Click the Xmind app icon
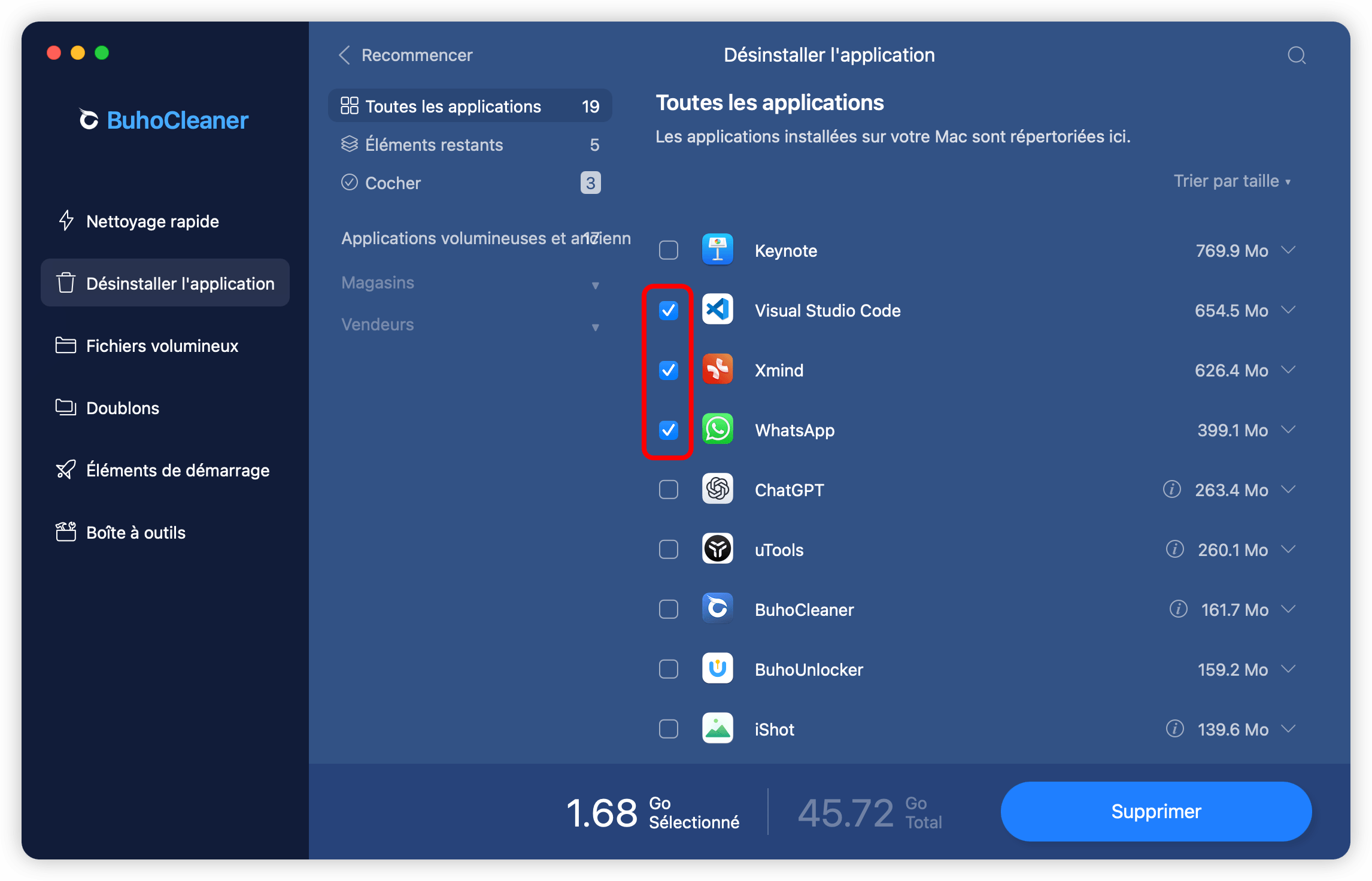1372x881 pixels. [x=717, y=369]
